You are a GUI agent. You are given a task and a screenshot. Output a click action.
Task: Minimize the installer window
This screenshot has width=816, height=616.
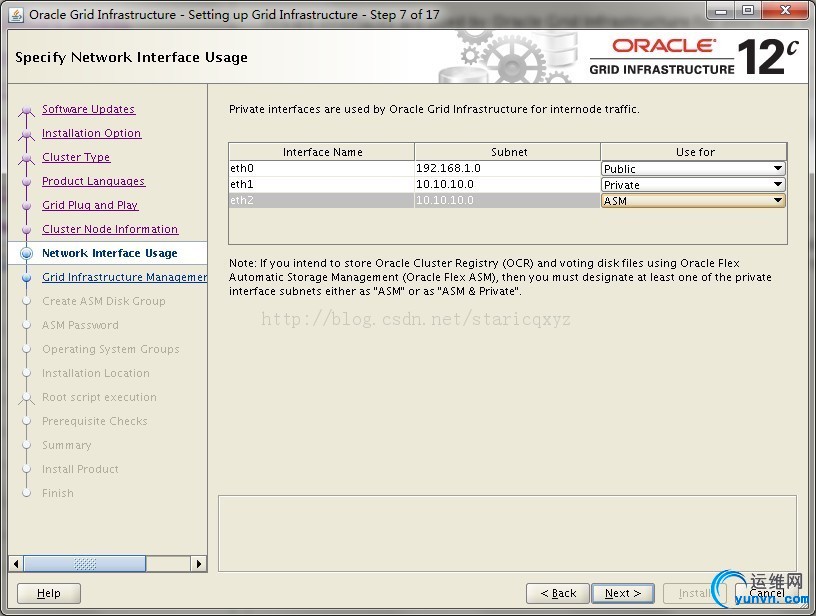[721, 11]
